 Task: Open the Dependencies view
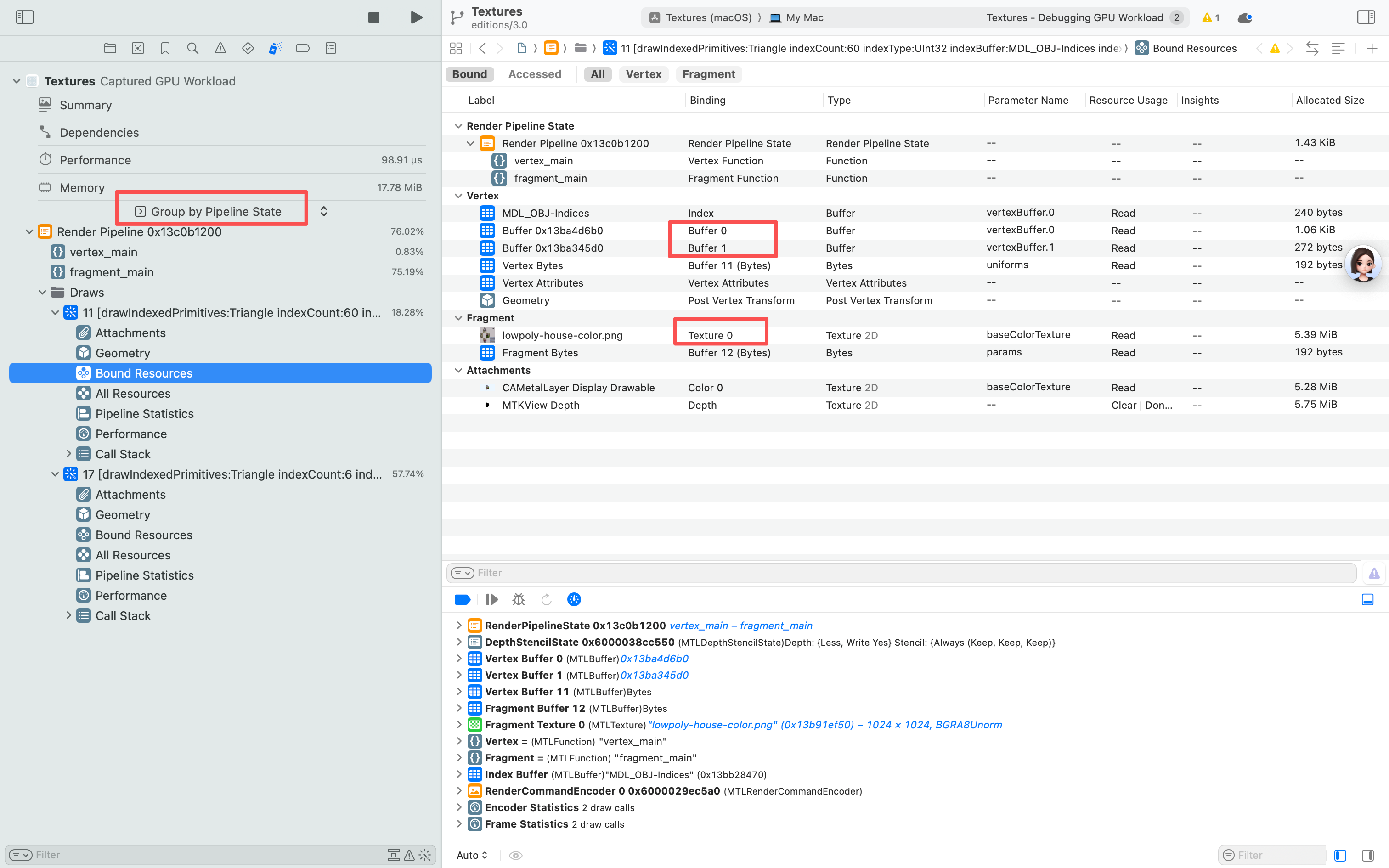(99, 133)
